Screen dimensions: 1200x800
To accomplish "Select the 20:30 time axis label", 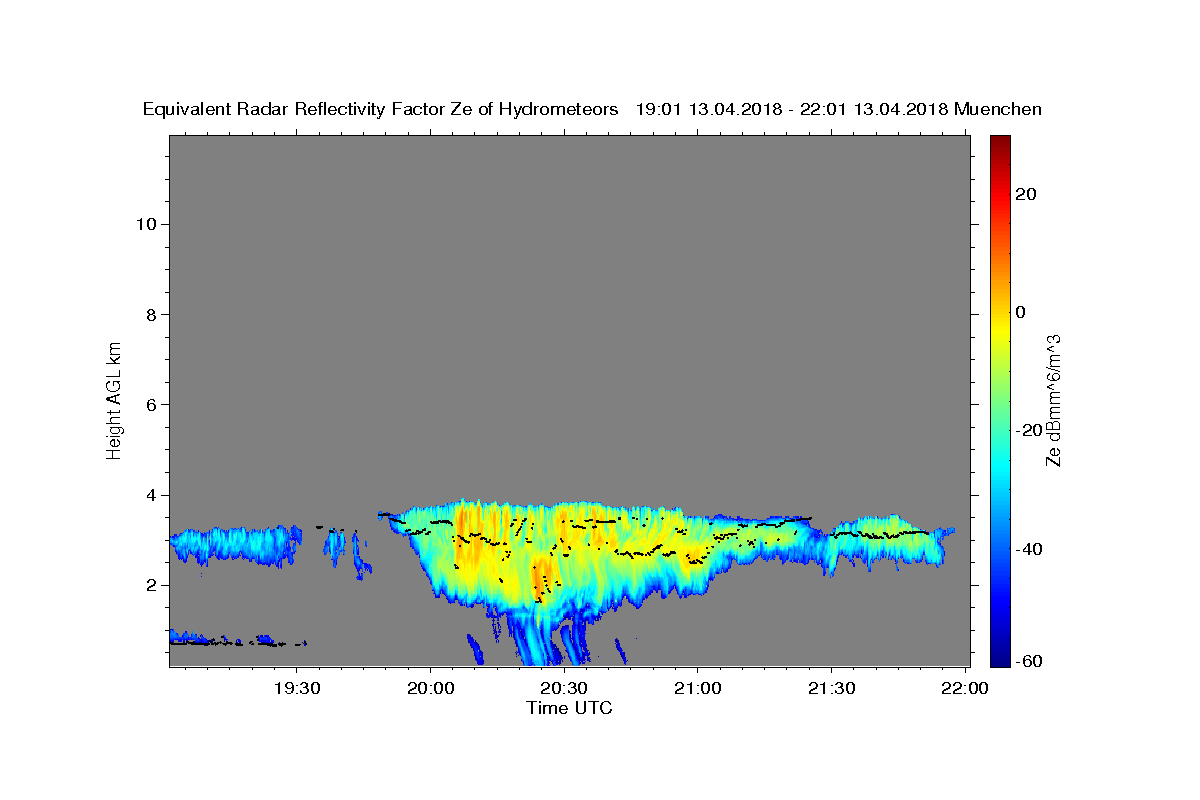I will 564,688.
